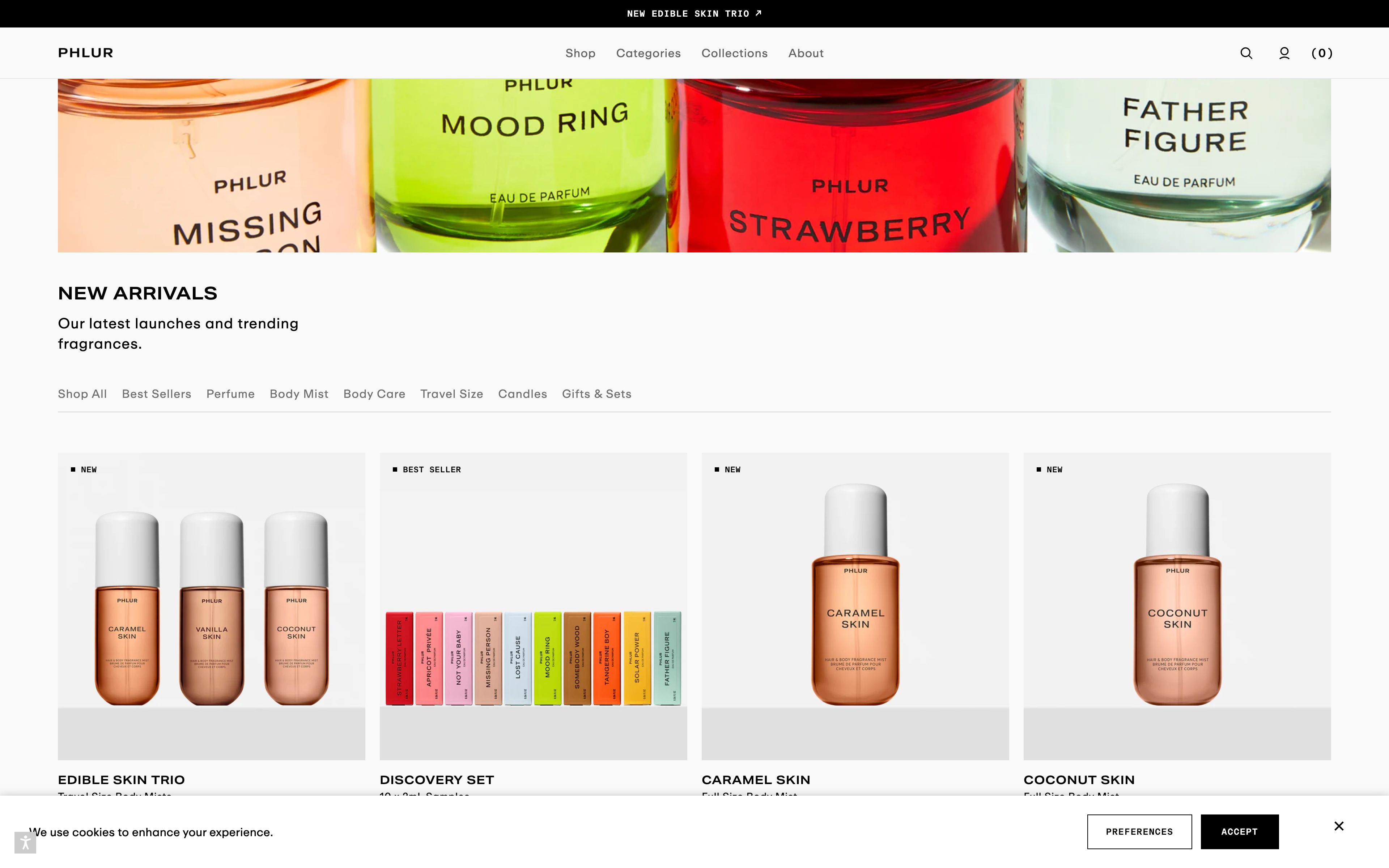Open the search icon
This screenshot has width=1389, height=868.
pyautogui.click(x=1246, y=53)
